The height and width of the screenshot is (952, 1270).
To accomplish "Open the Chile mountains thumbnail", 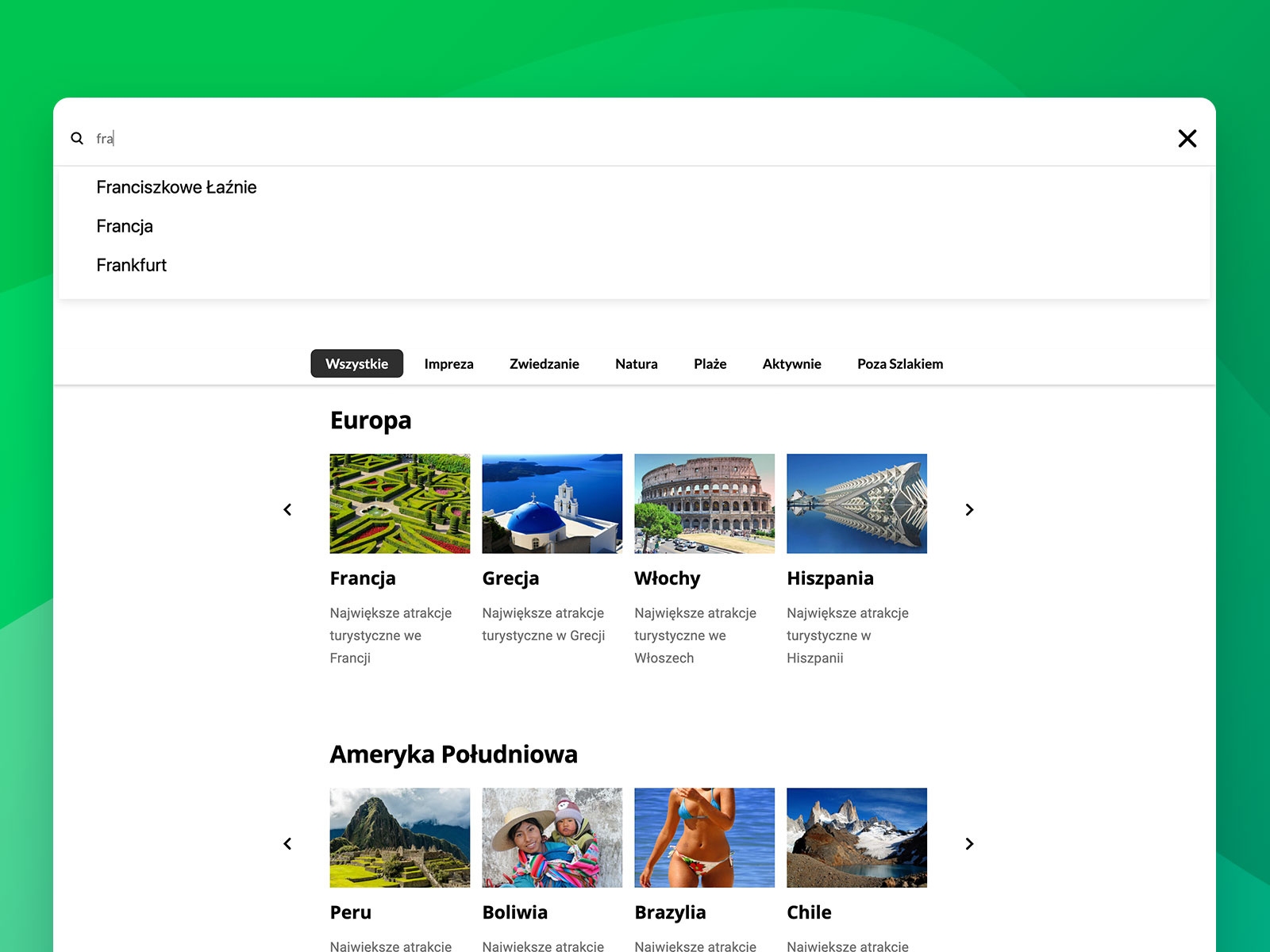I will [x=857, y=838].
